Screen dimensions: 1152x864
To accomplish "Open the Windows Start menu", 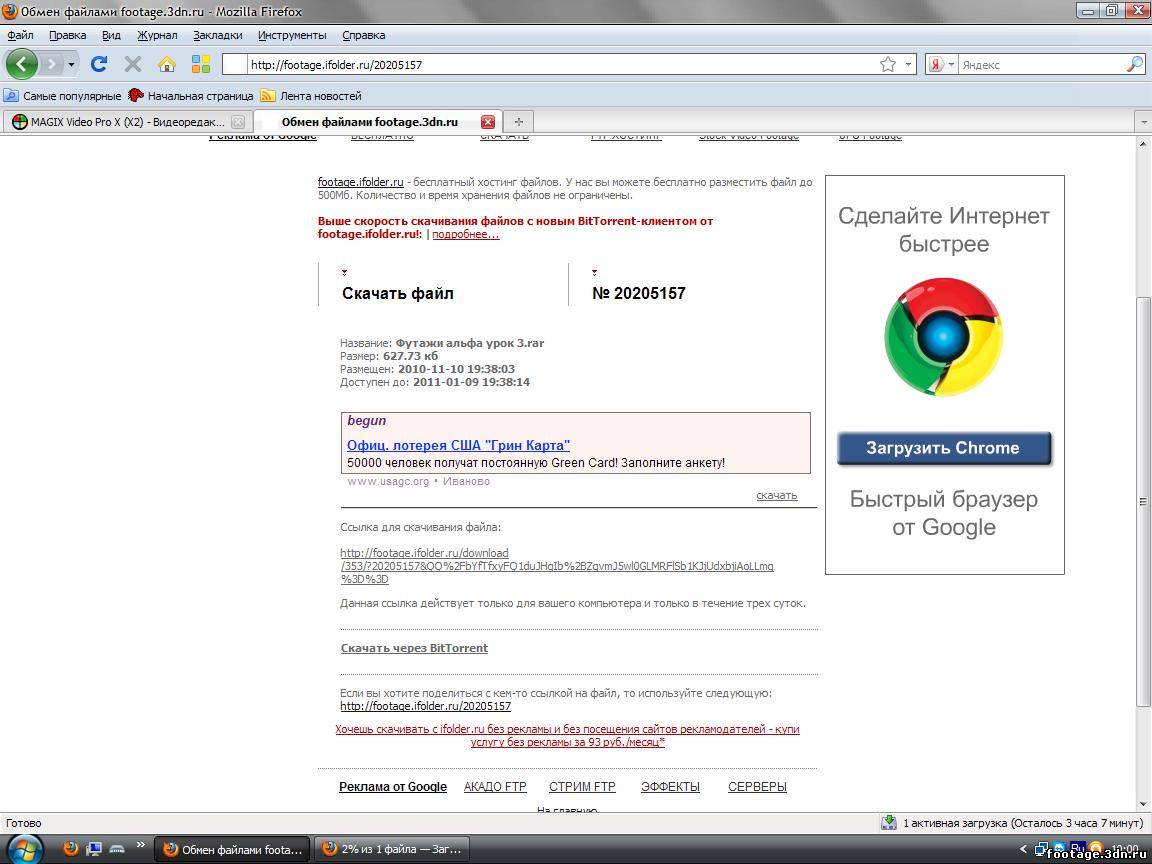I will pyautogui.click(x=24, y=850).
